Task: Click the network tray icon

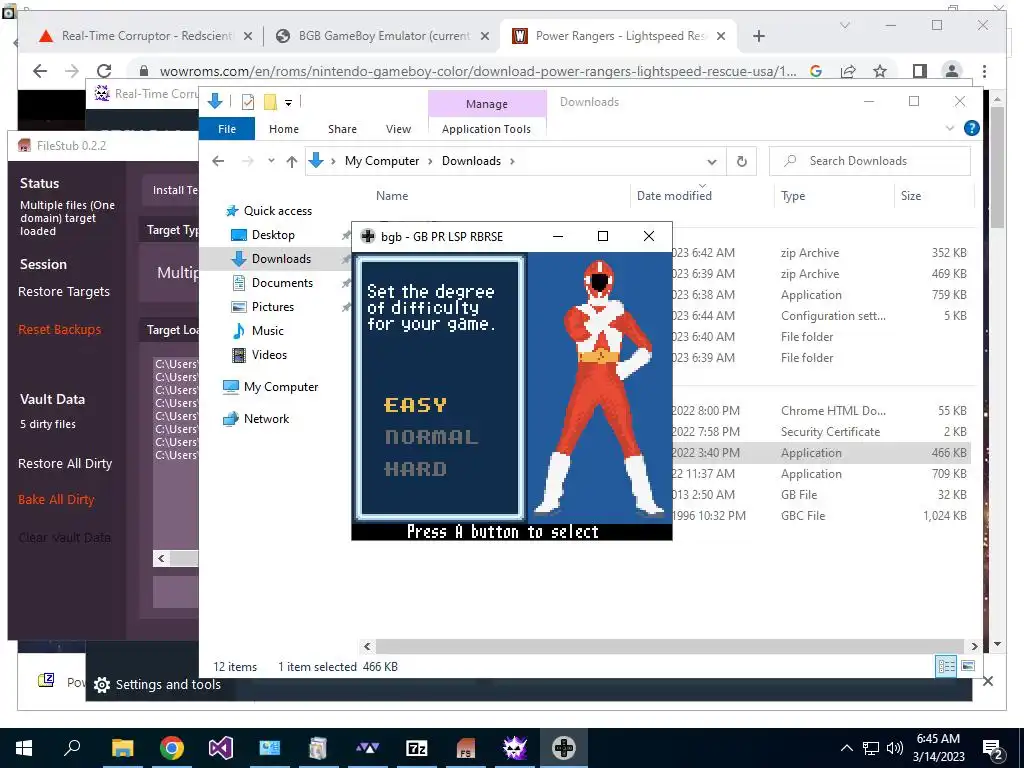Action: coord(871,748)
